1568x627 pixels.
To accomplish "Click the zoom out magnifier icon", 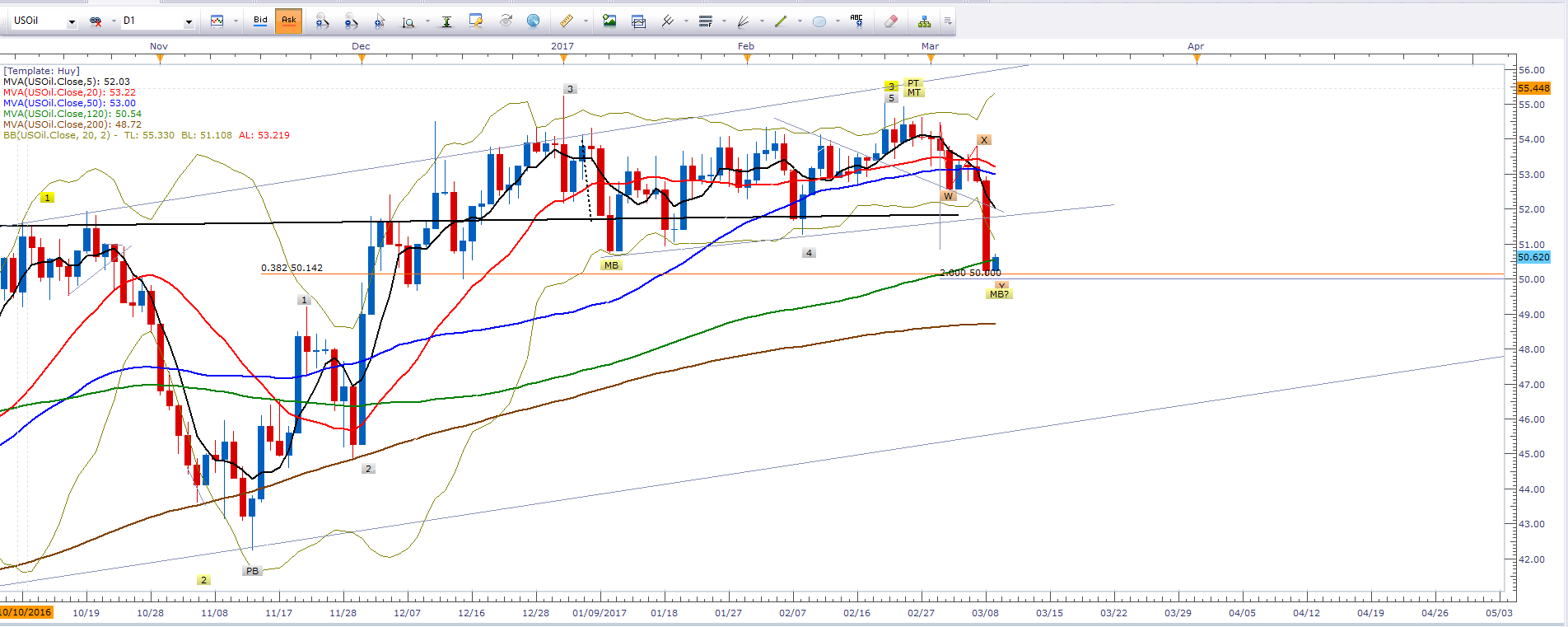I will coord(351,21).
